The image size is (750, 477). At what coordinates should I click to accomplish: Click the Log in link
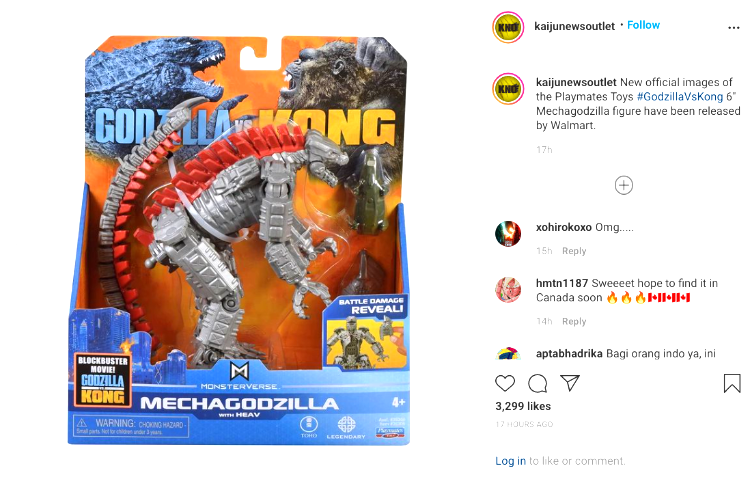pyautogui.click(x=510, y=461)
